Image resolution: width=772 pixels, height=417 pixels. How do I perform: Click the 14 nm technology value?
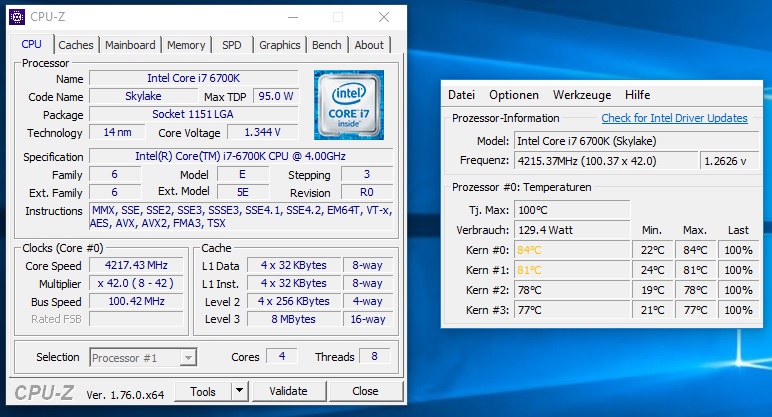click(x=117, y=132)
